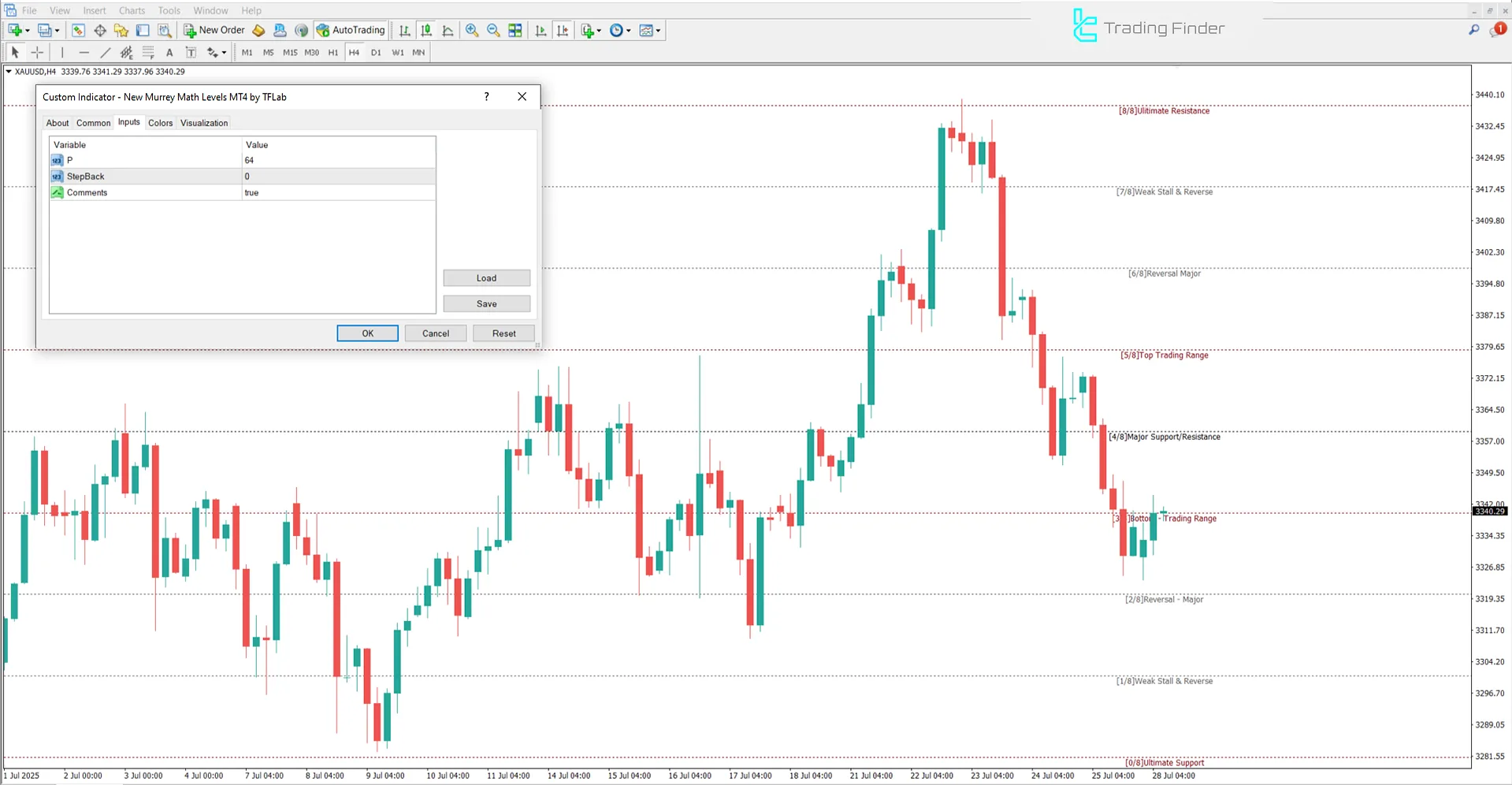Toggle the chart shift option
This screenshot has height=785, width=1512.
563,30
